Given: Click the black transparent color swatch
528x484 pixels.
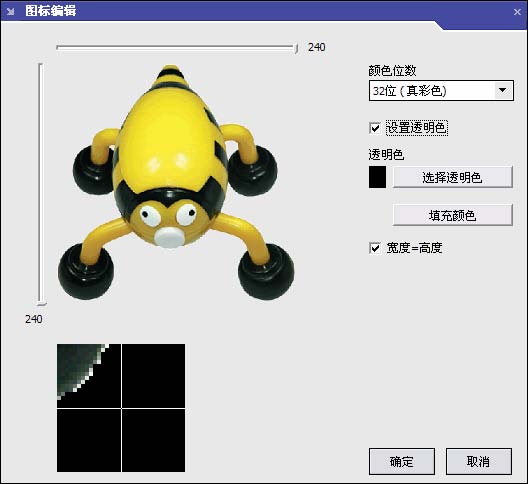Looking at the screenshot, I should tap(377, 177).
